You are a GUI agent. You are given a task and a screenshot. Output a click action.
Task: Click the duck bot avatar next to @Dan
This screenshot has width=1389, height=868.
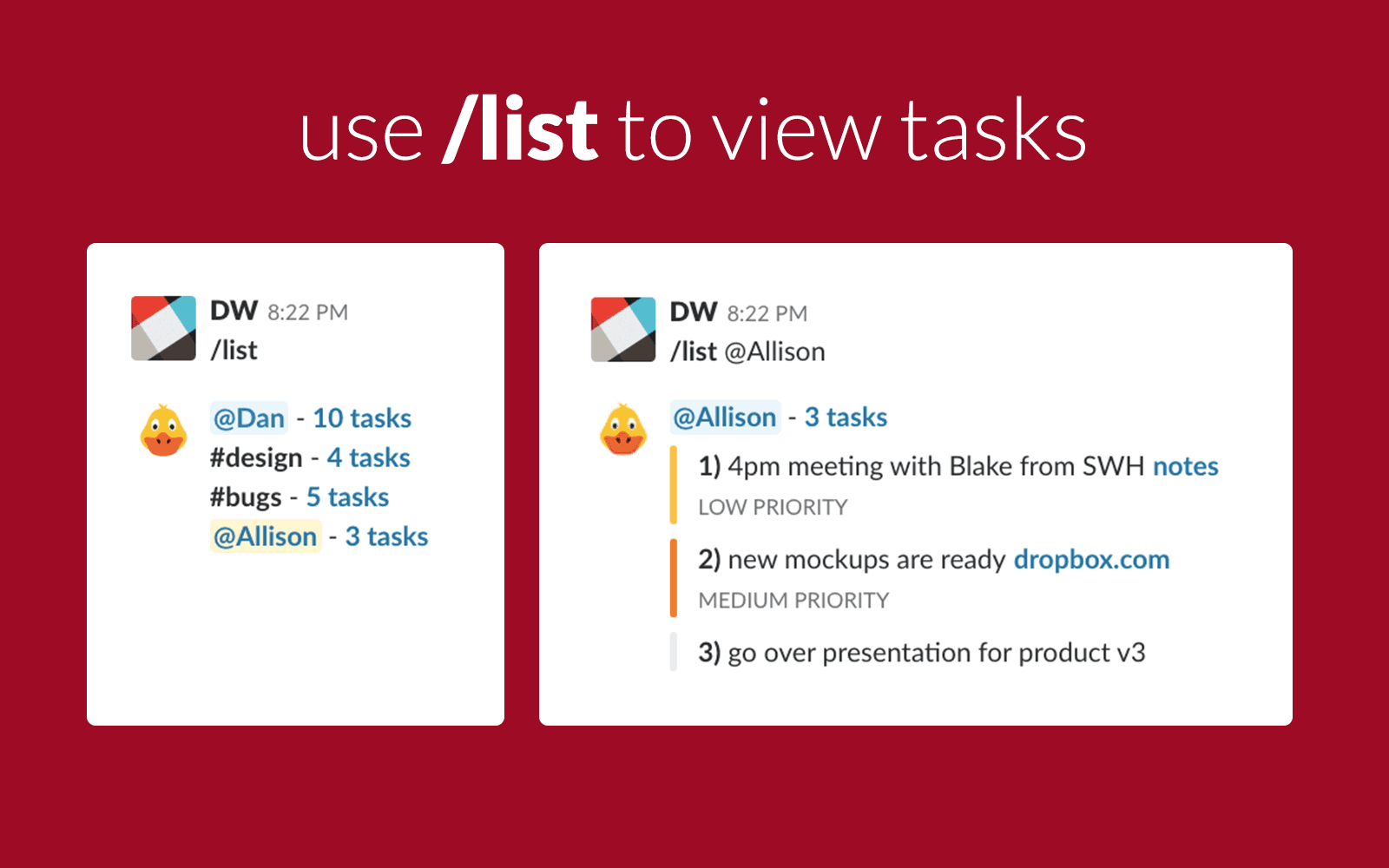tap(163, 431)
